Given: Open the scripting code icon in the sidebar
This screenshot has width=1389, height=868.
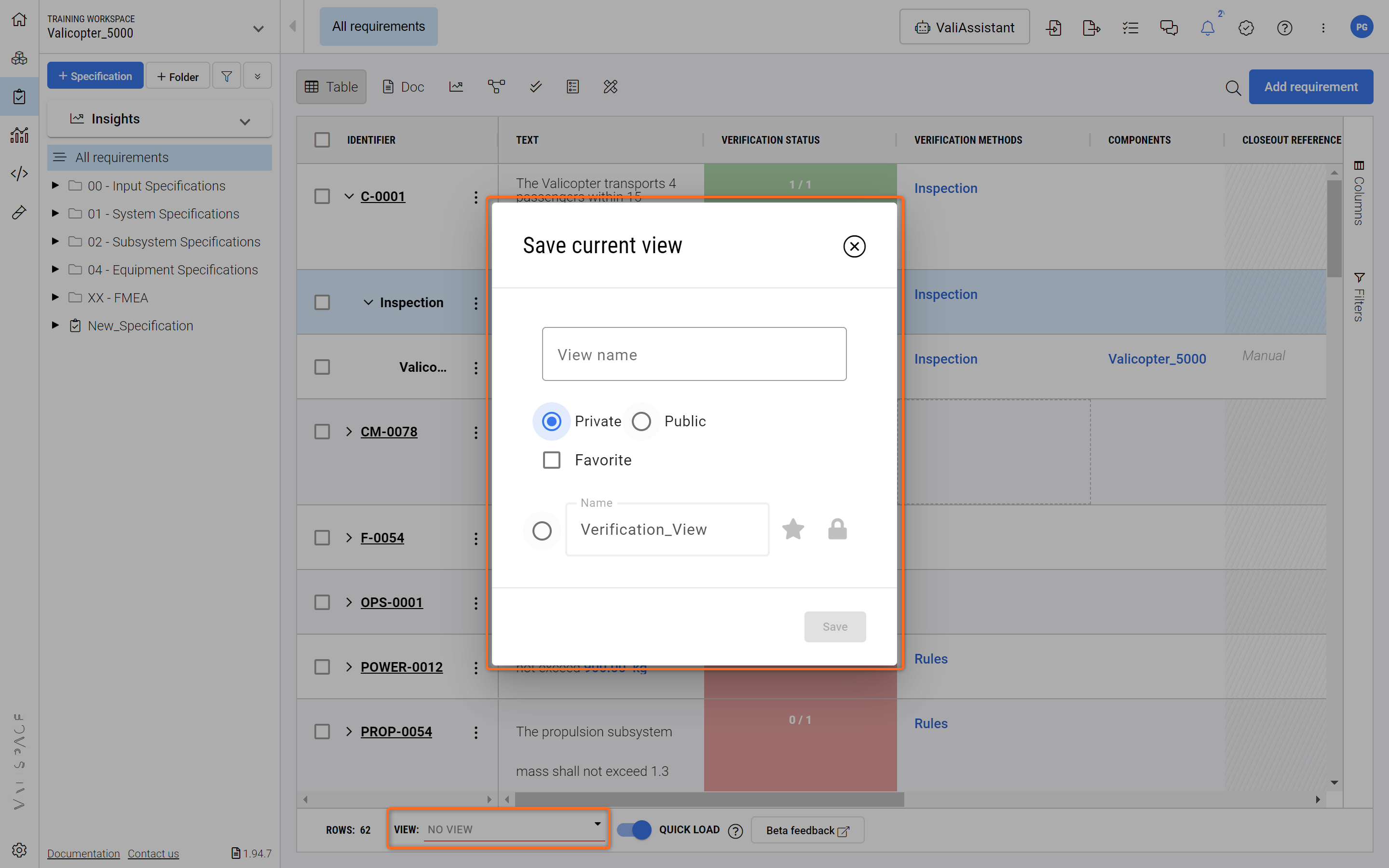Looking at the screenshot, I should 19,174.
